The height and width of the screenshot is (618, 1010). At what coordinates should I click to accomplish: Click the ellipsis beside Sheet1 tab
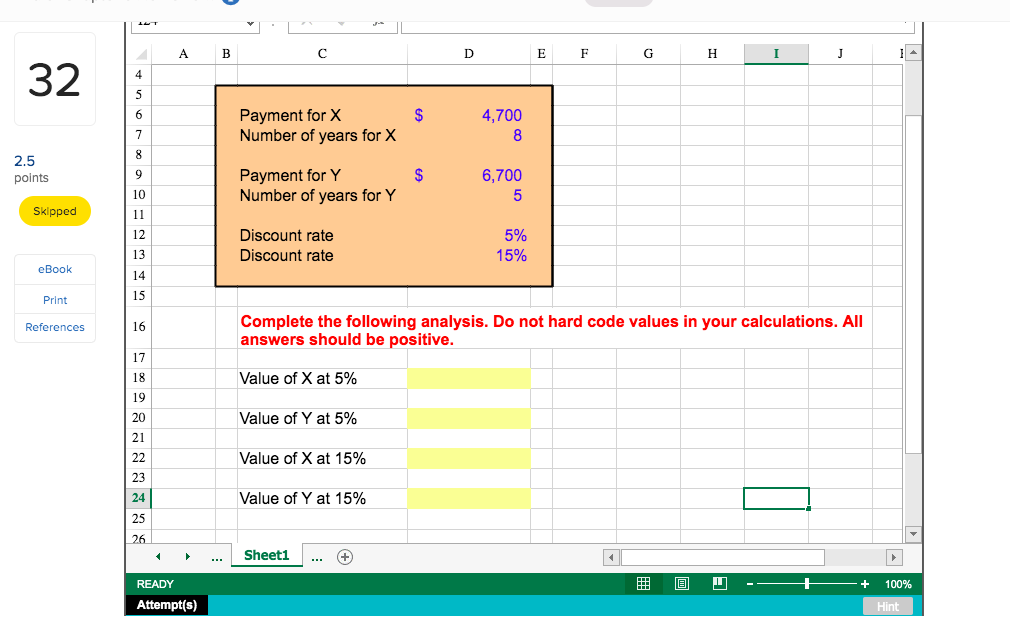316,556
